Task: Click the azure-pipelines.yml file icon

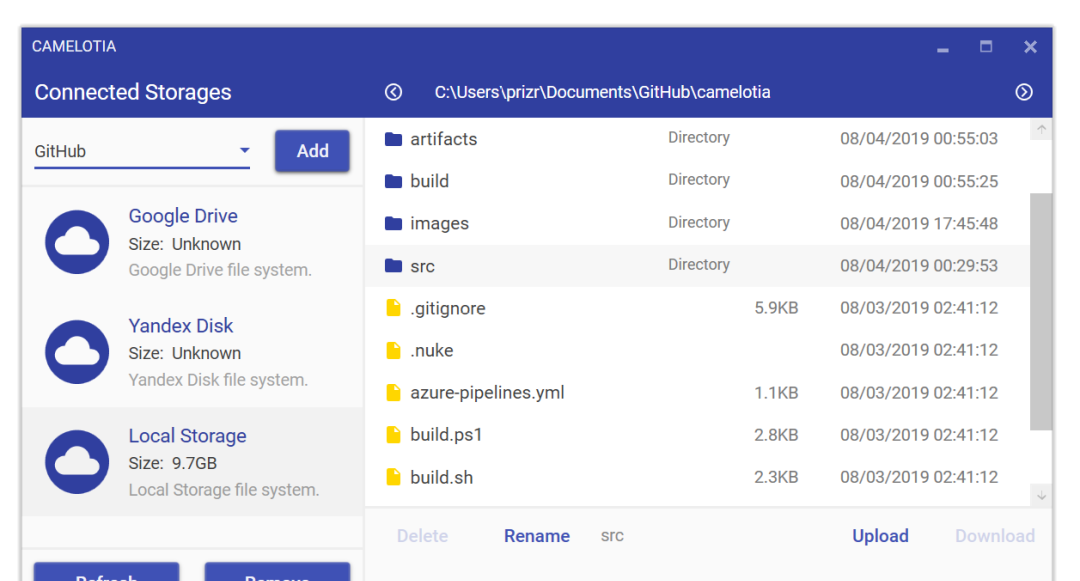Action: [393, 392]
